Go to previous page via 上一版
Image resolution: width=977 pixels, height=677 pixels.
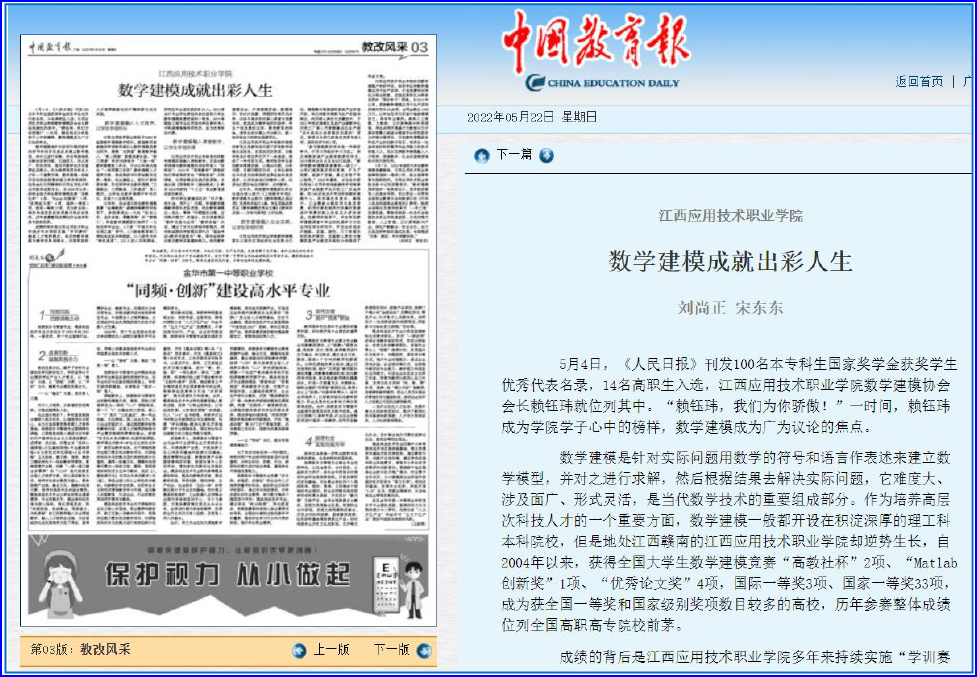[331, 650]
